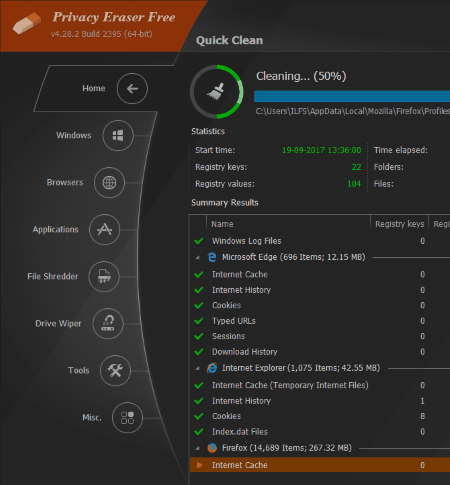Open the Tools wrench icon
The height and width of the screenshot is (485, 450).
pyautogui.click(x=115, y=371)
